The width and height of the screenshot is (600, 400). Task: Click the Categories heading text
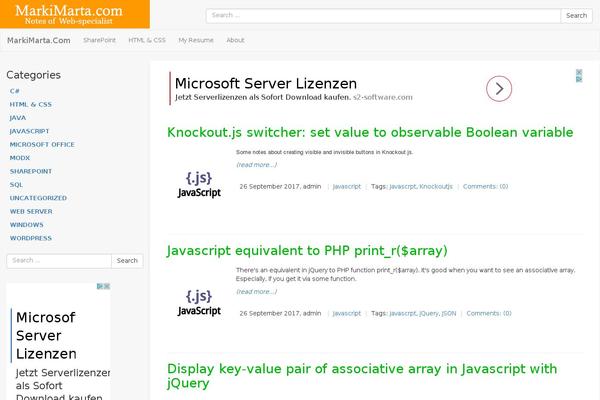pos(34,75)
